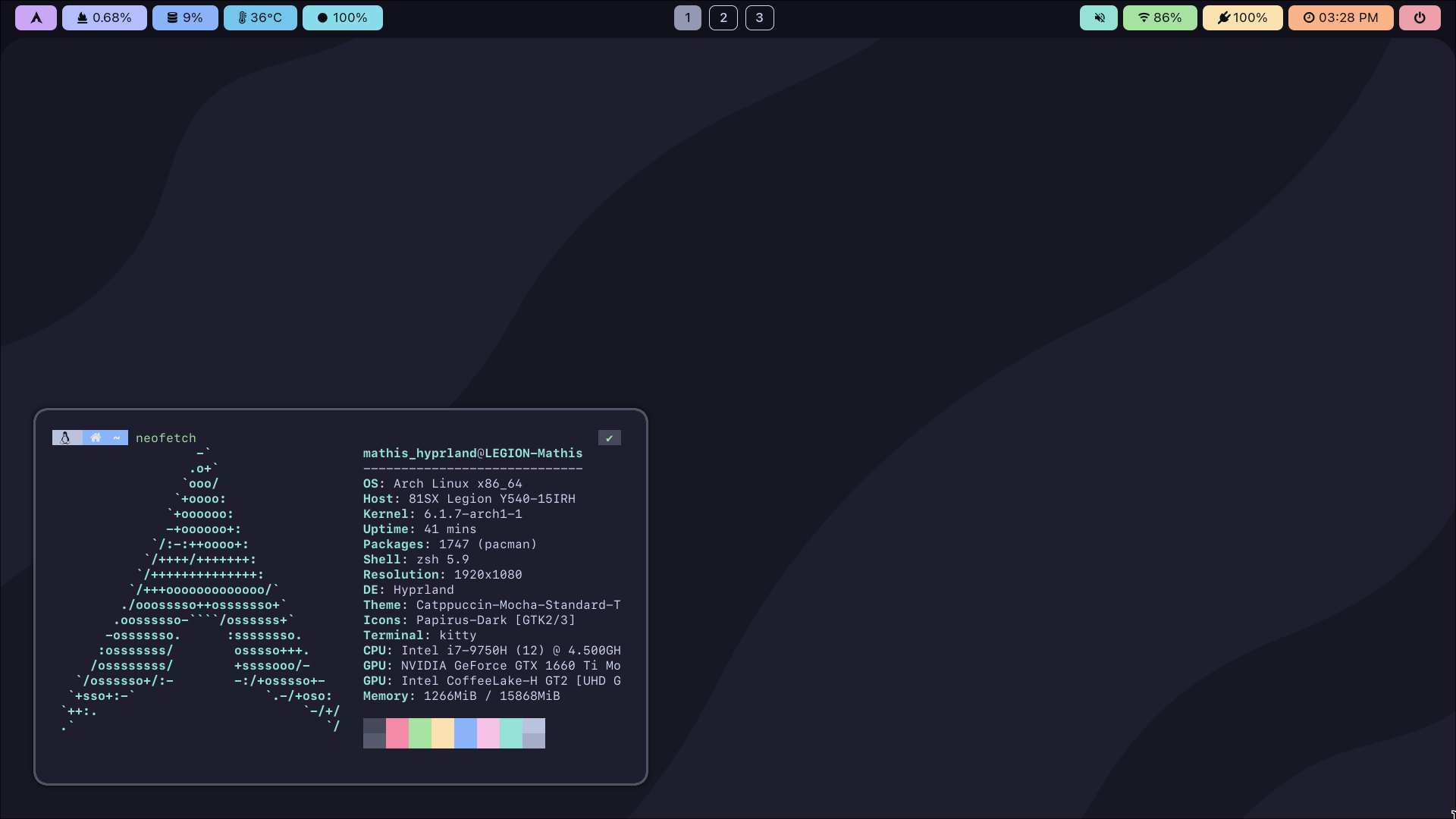This screenshot has width=1456, height=819.
Task: Click the Arch Linux launcher icon
Action: click(36, 17)
